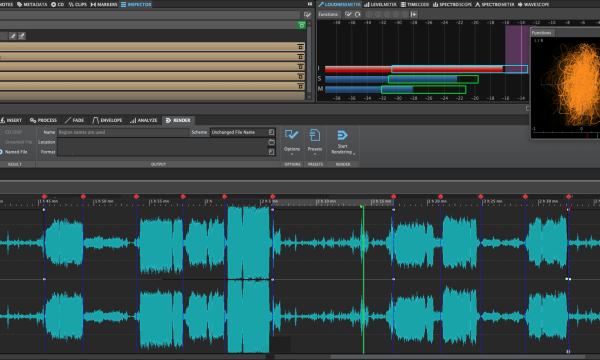Collapse the fourth tan Inspector section

(x=300, y=77)
